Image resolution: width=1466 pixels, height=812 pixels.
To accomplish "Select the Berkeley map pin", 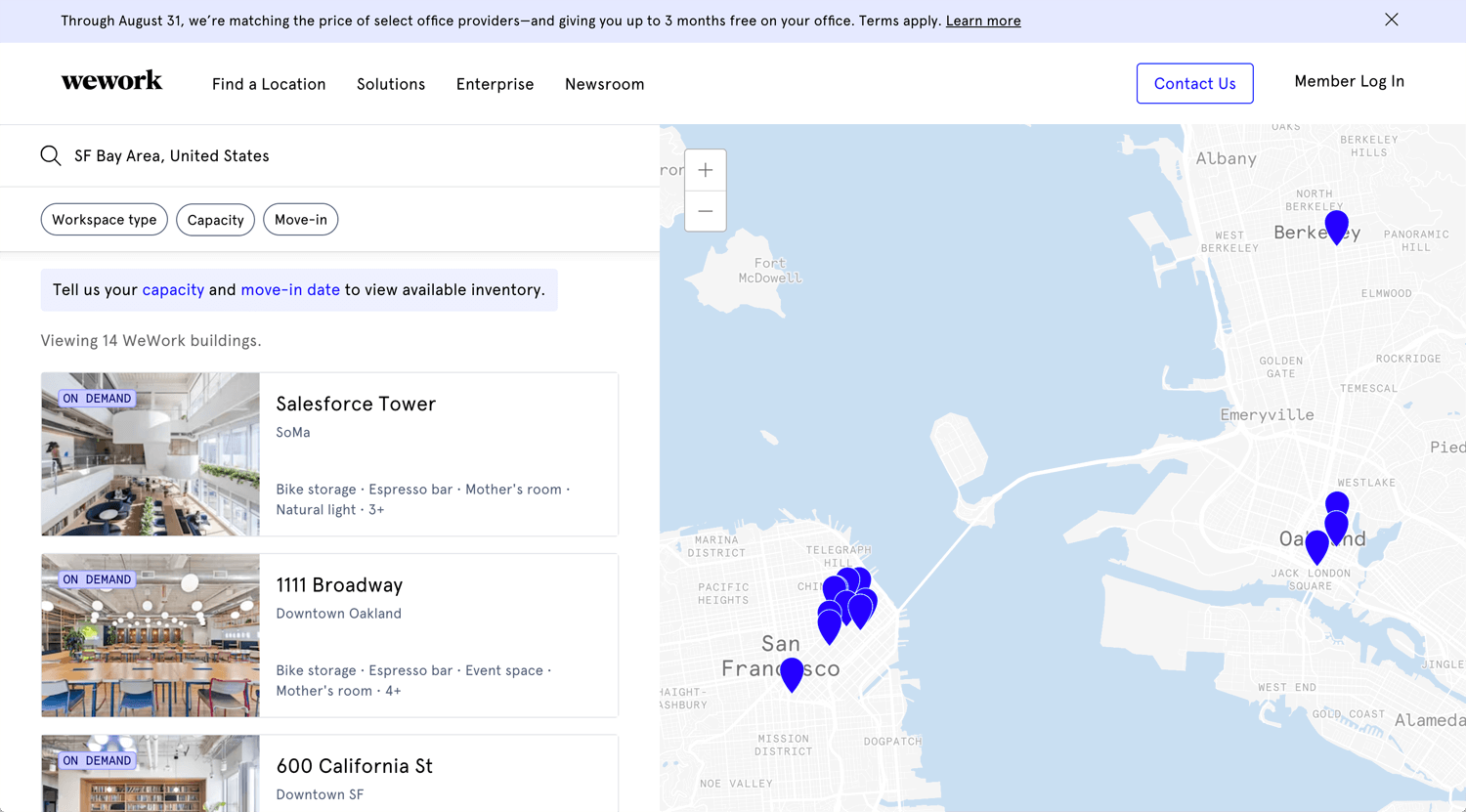I will tap(1337, 227).
